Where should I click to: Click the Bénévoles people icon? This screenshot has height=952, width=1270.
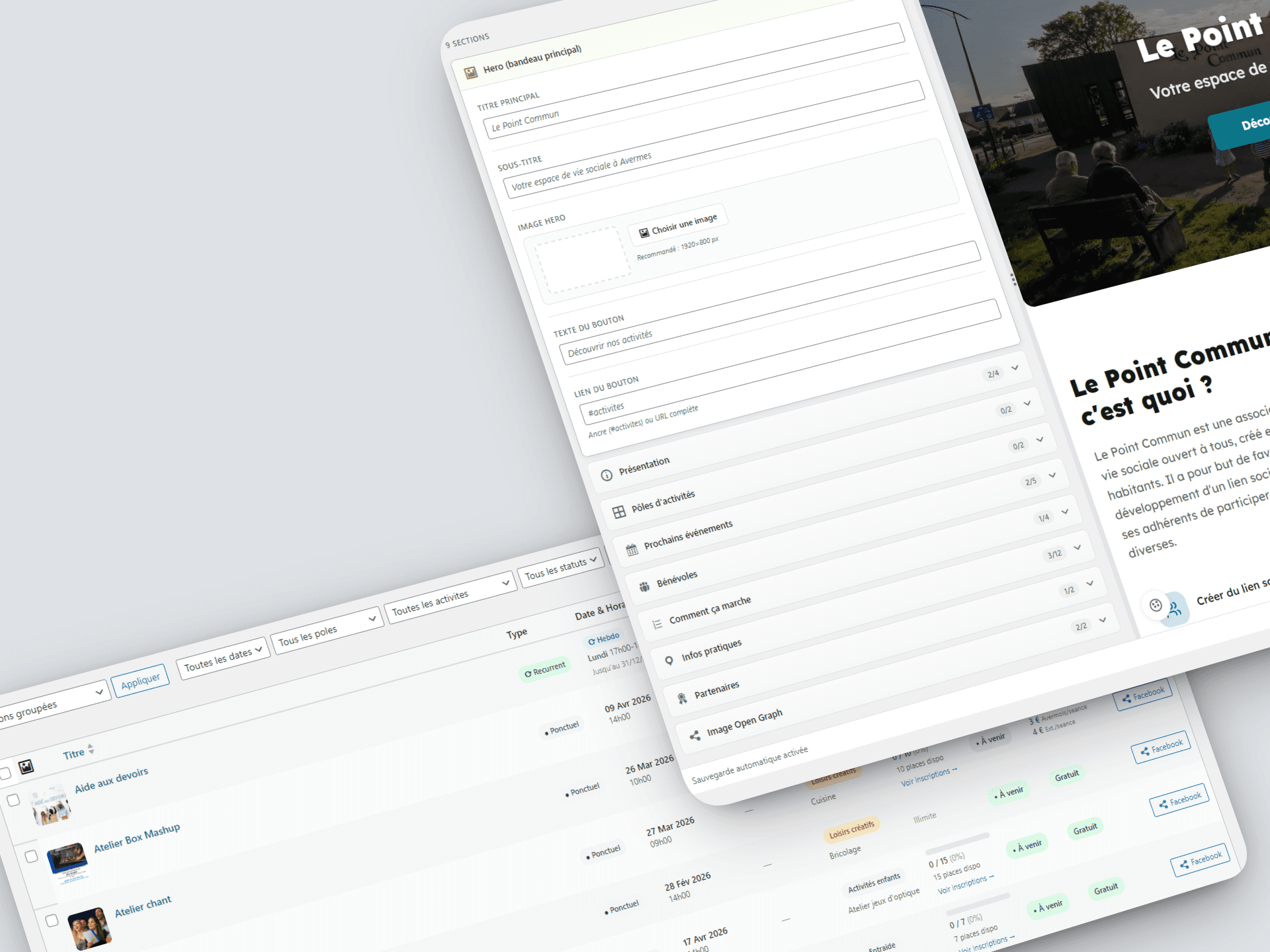click(x=644, y=586)
